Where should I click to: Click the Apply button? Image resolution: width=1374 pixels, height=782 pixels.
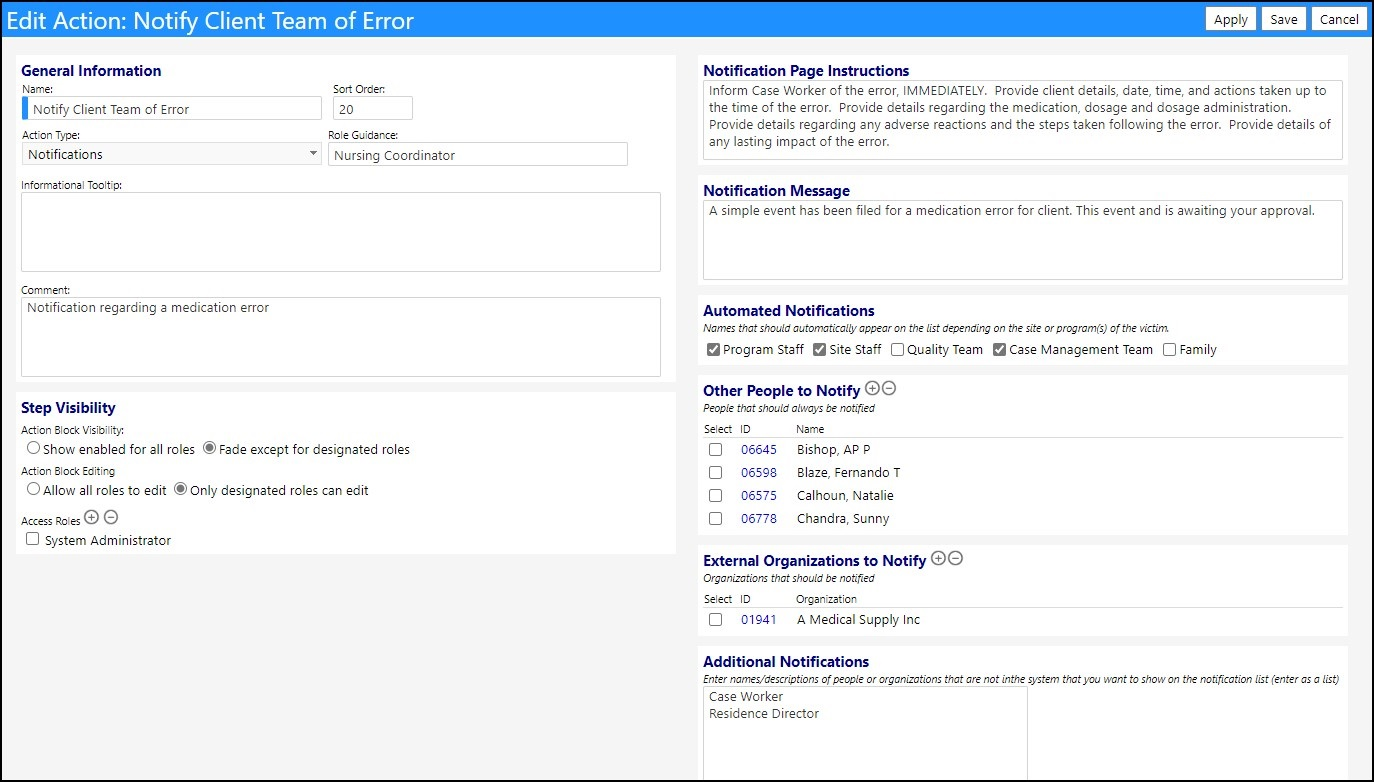1230,19
